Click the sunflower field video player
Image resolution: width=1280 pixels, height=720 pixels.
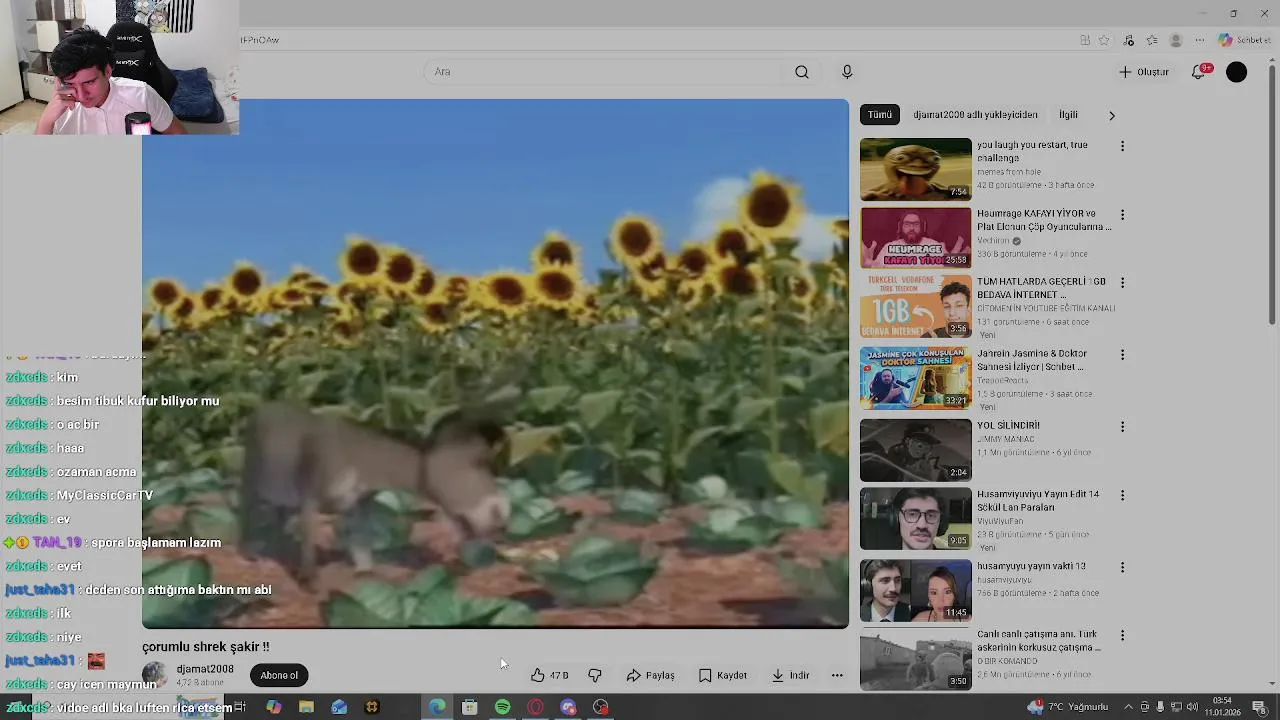(495, 363)
